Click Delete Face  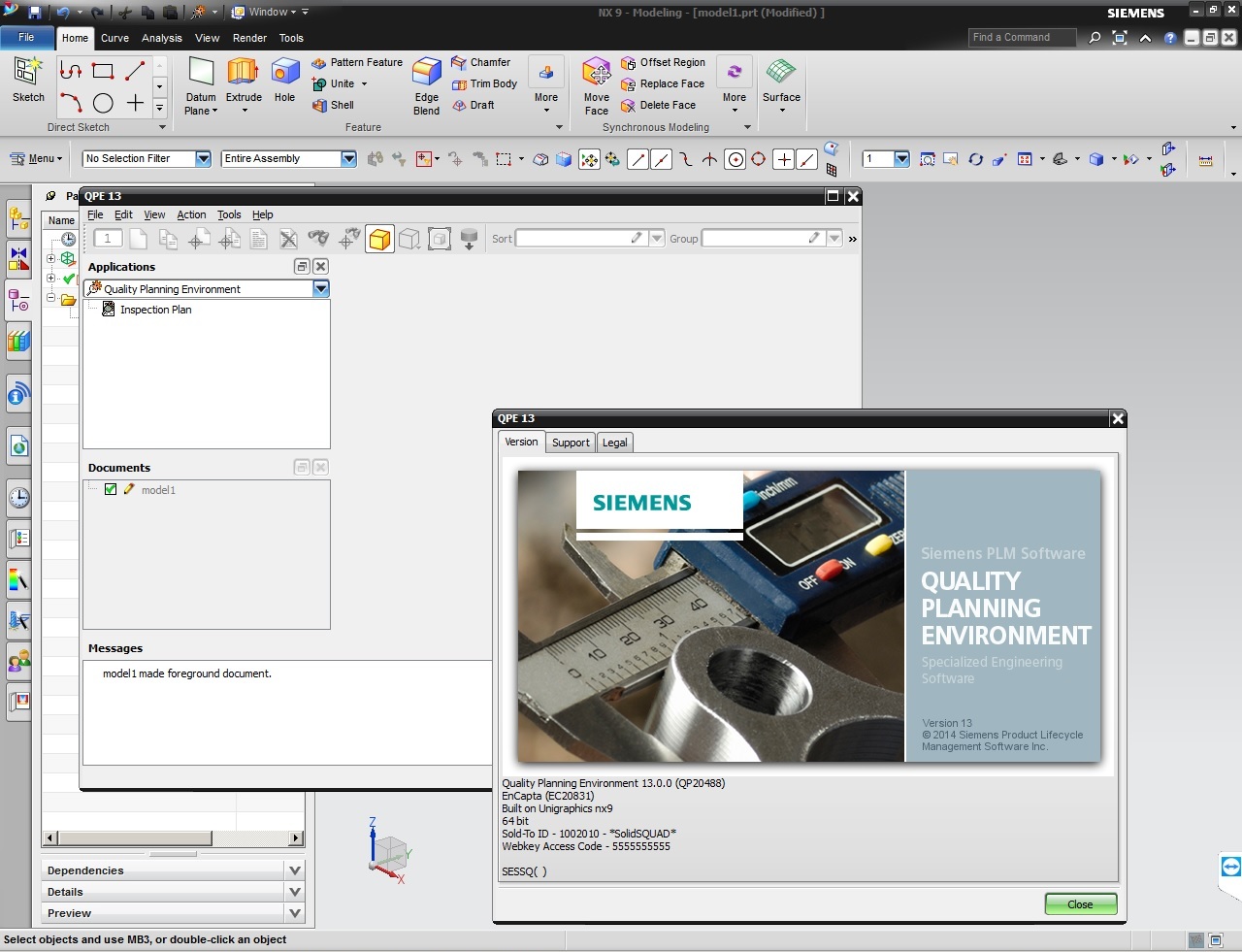click(659, 105)
